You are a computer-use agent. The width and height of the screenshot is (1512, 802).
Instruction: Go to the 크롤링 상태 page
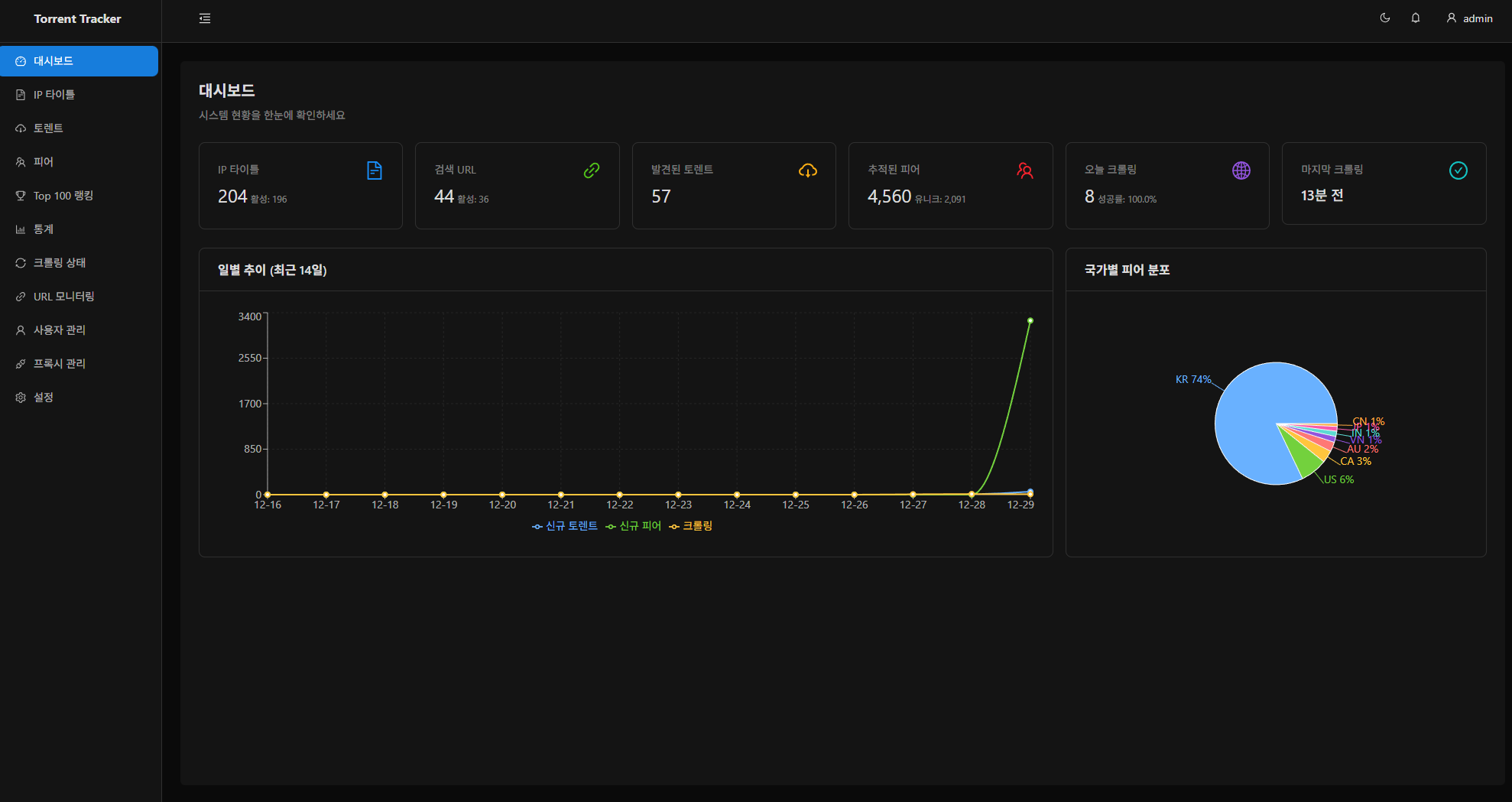tap(60, 263)
